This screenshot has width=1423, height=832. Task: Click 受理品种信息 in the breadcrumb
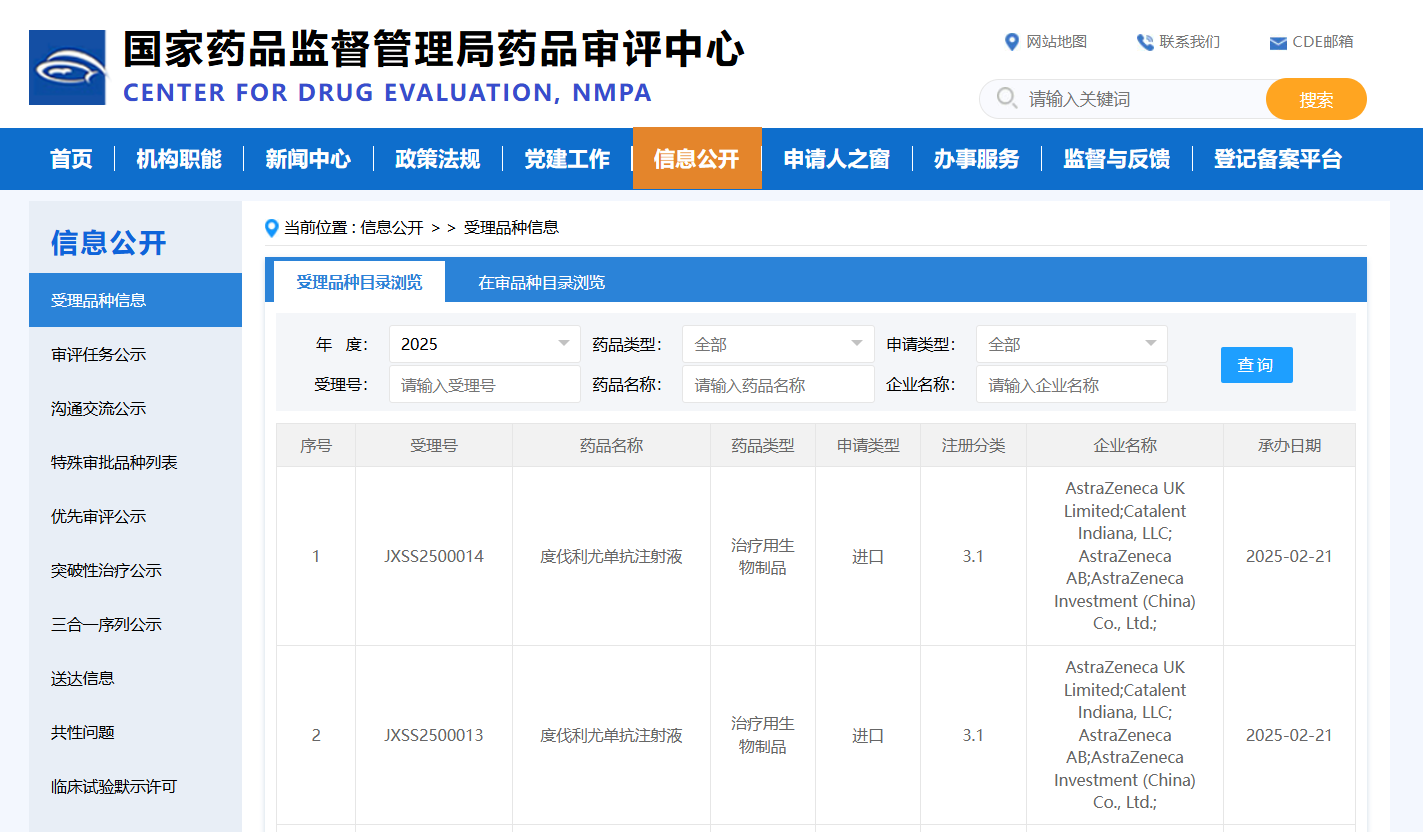click(511, 228)
